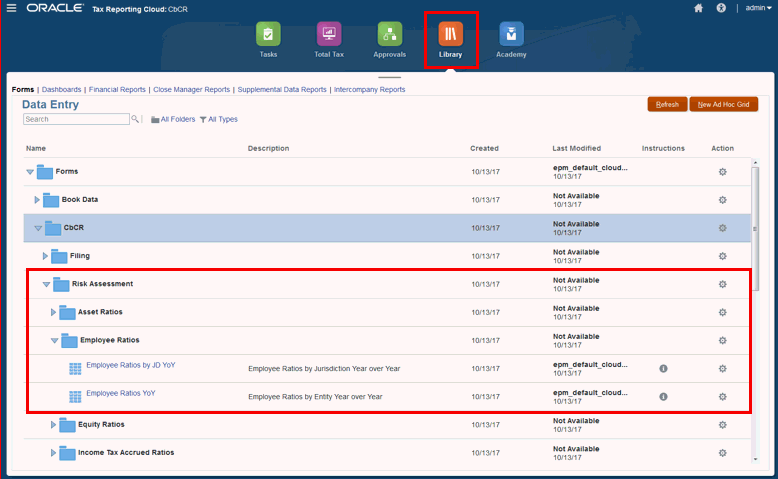Open the Tasks card icon
The height and width of the screenshot is (479, 778).
click(268, 34)
